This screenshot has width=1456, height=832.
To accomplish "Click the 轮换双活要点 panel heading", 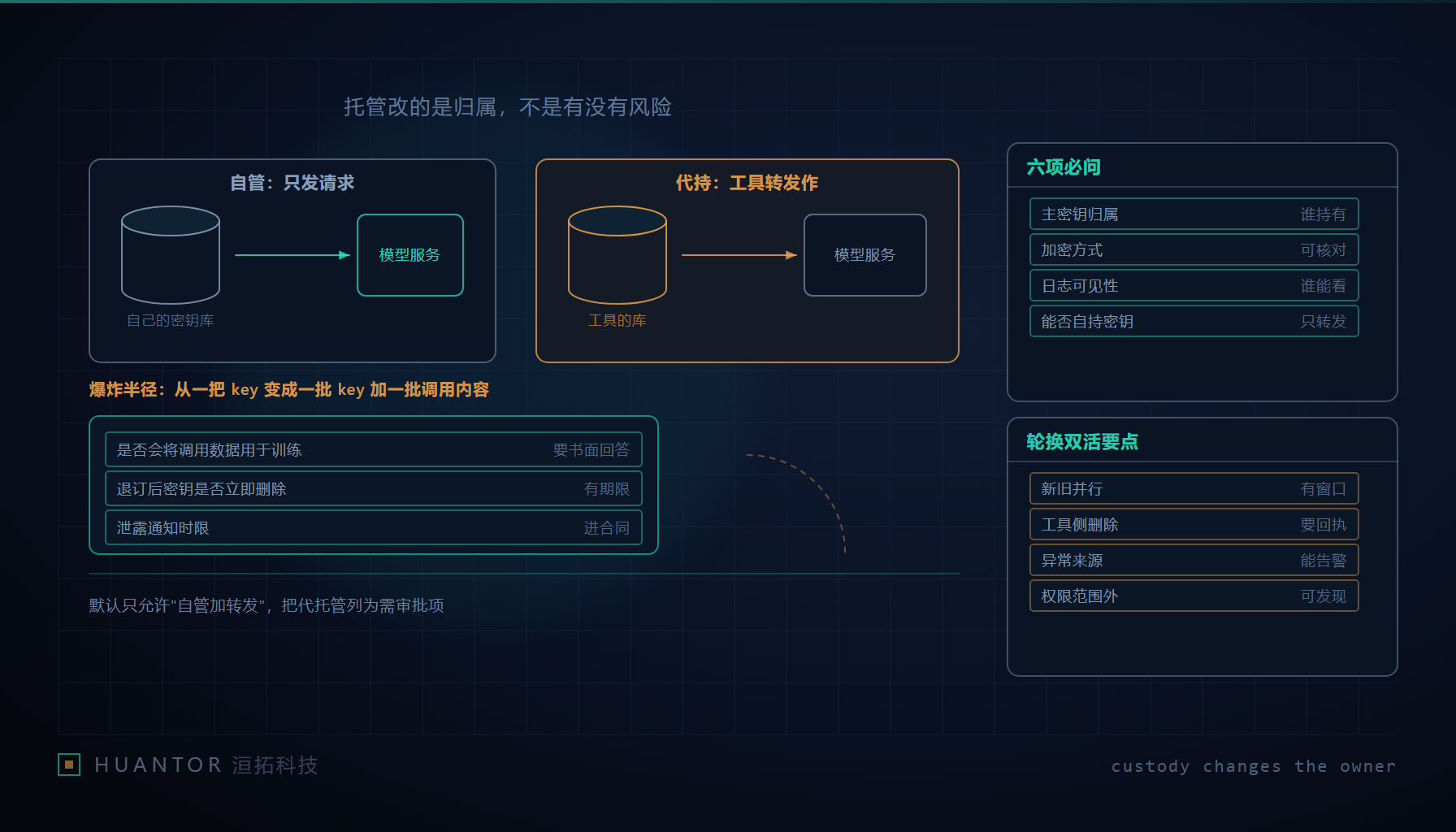I will 1082,442.
